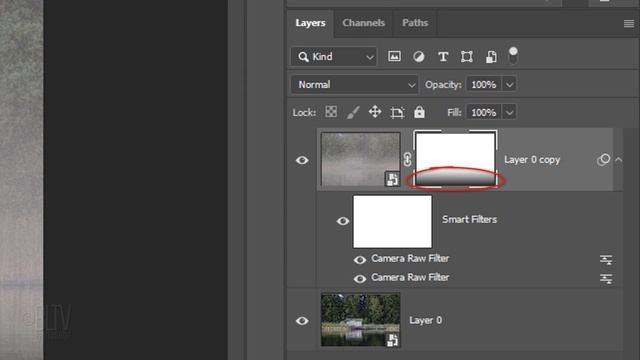The image size is (640, 360).
Task: Toggle layer filtering on/off switch
Action: (x=513, y=55)
